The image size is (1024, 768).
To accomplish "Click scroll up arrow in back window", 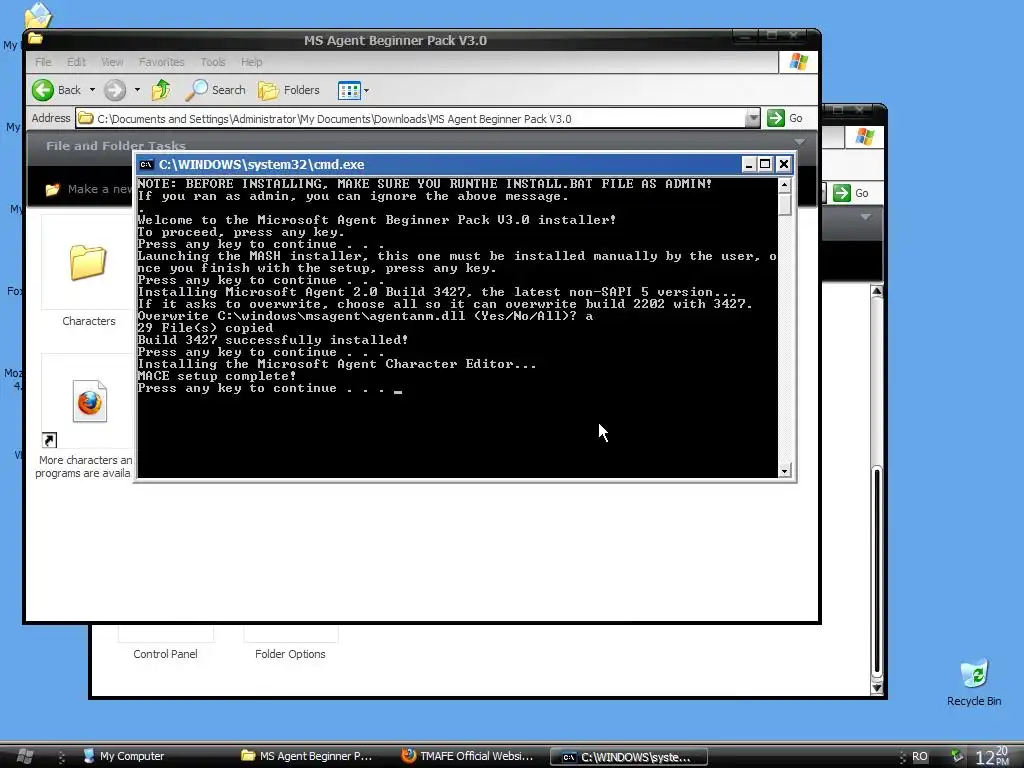I will coord(877,291).
